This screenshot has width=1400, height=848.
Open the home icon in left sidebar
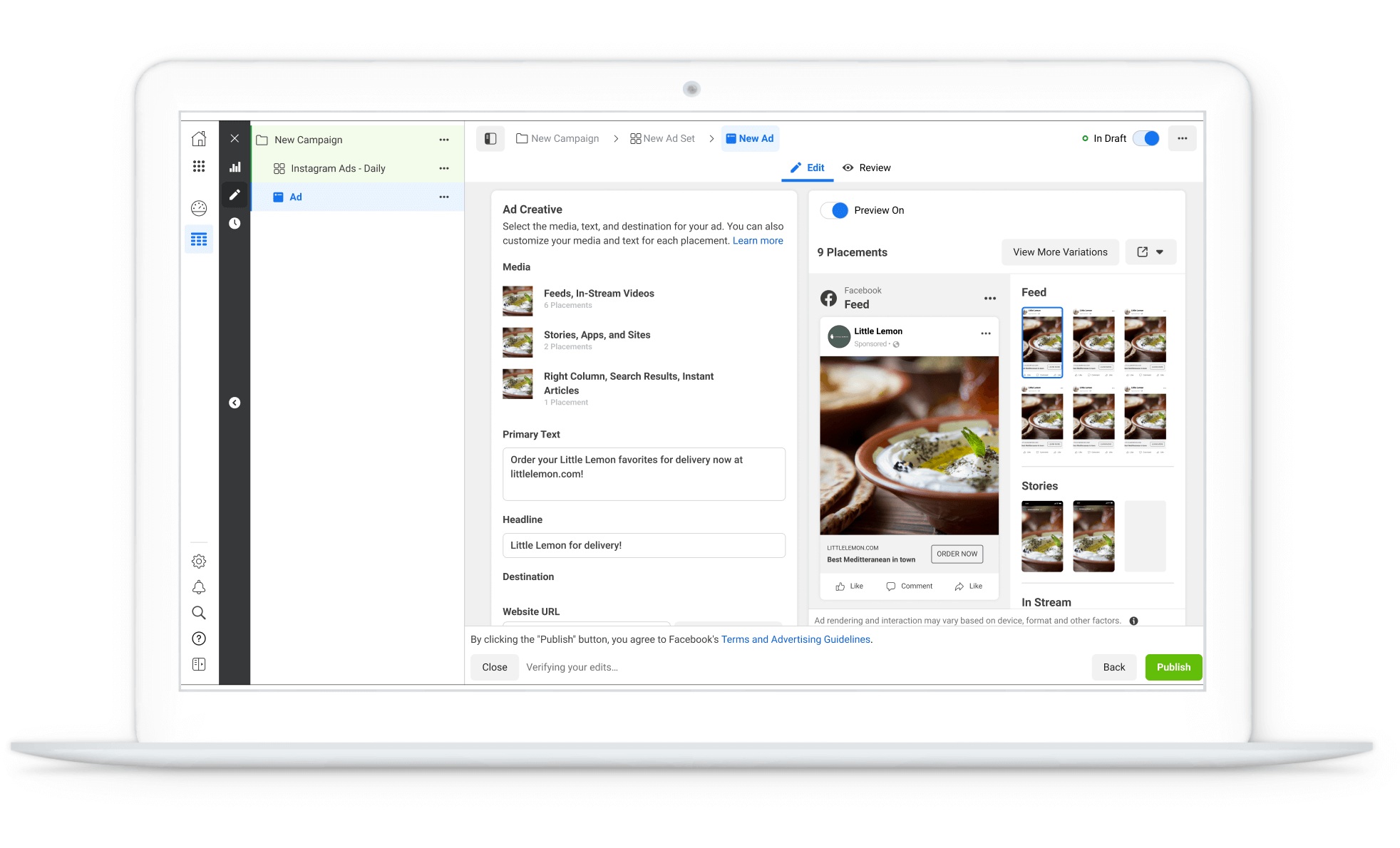(199, 139)
